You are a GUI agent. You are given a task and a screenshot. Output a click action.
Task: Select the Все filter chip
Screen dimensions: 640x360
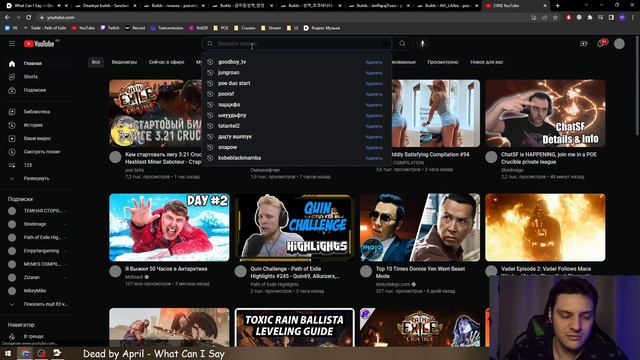96,62
